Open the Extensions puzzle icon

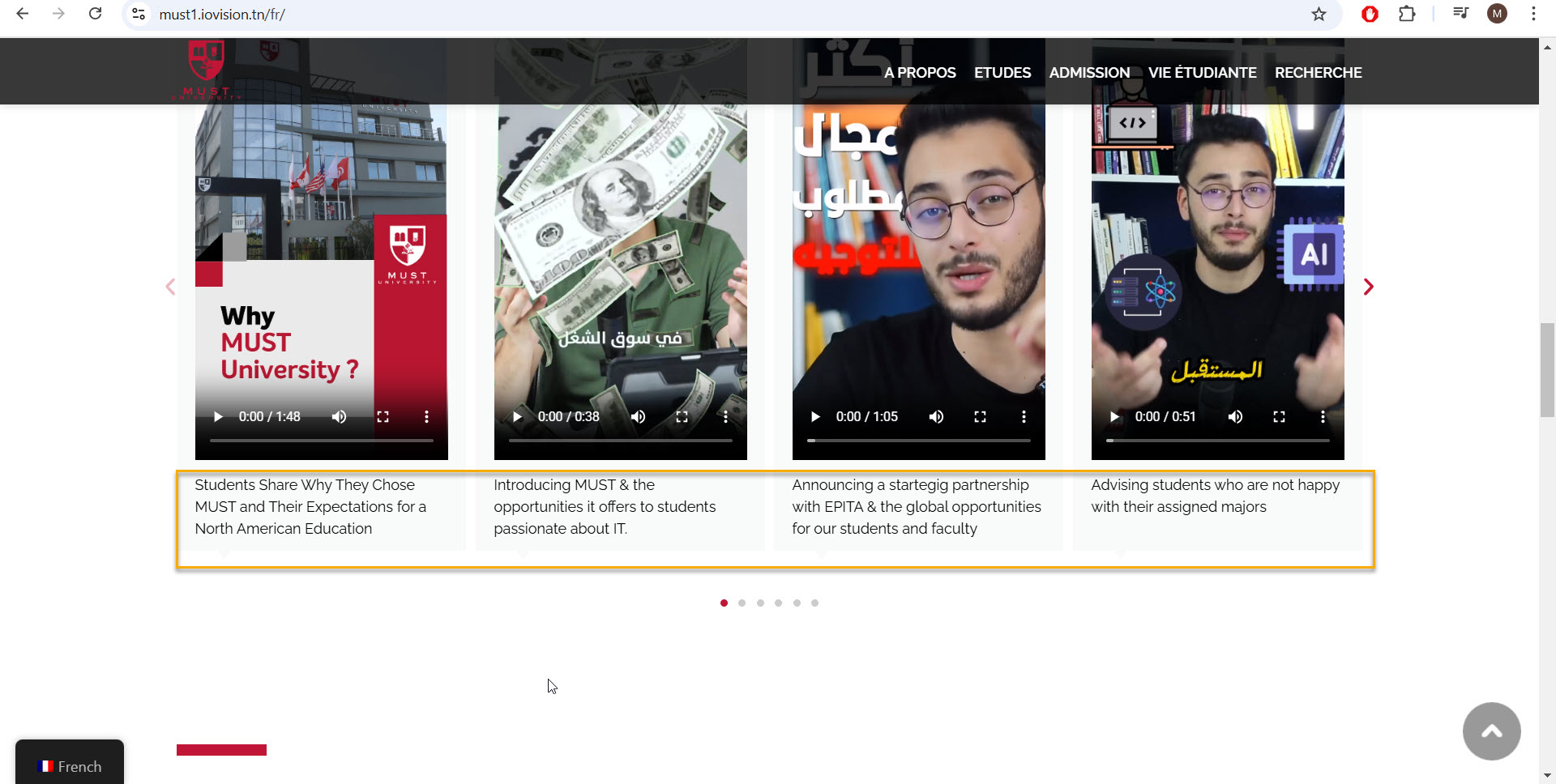(1407, 14)
